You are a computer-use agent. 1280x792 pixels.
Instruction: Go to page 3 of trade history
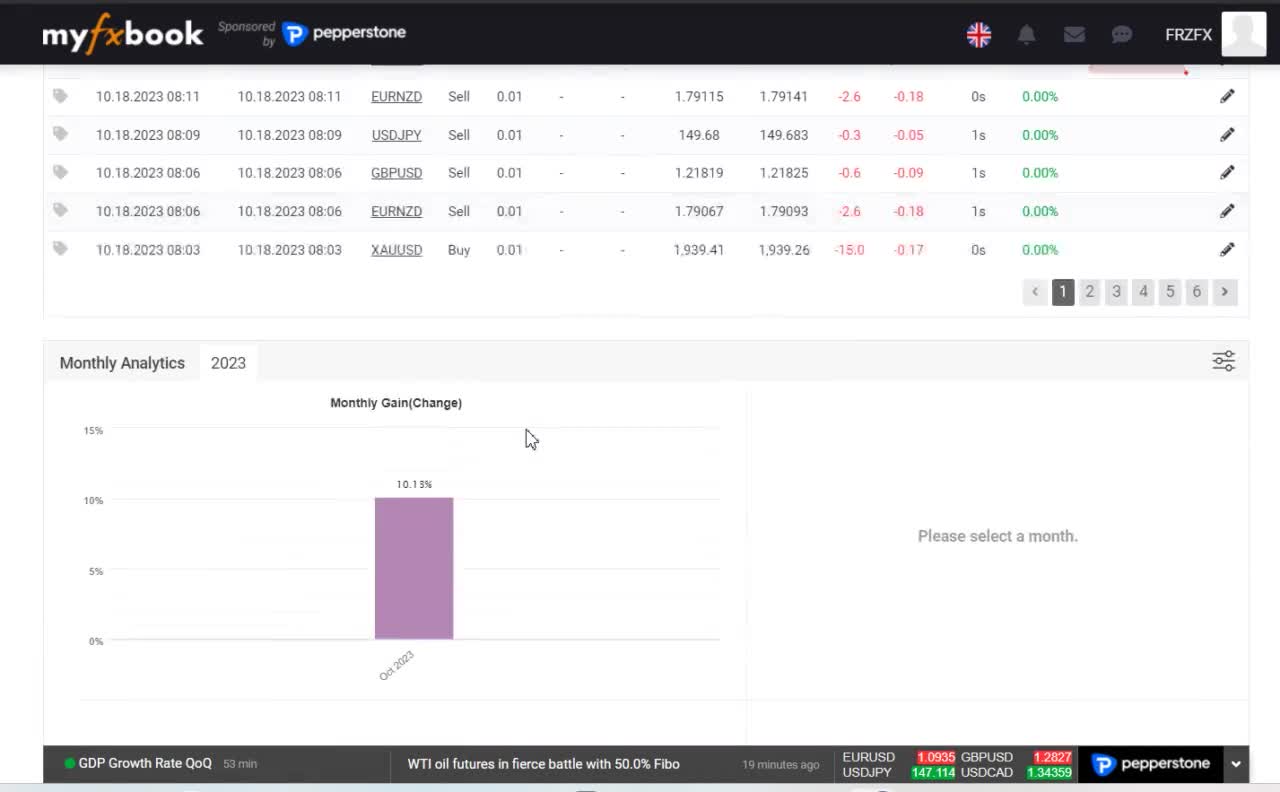[x=1116, y=292]
